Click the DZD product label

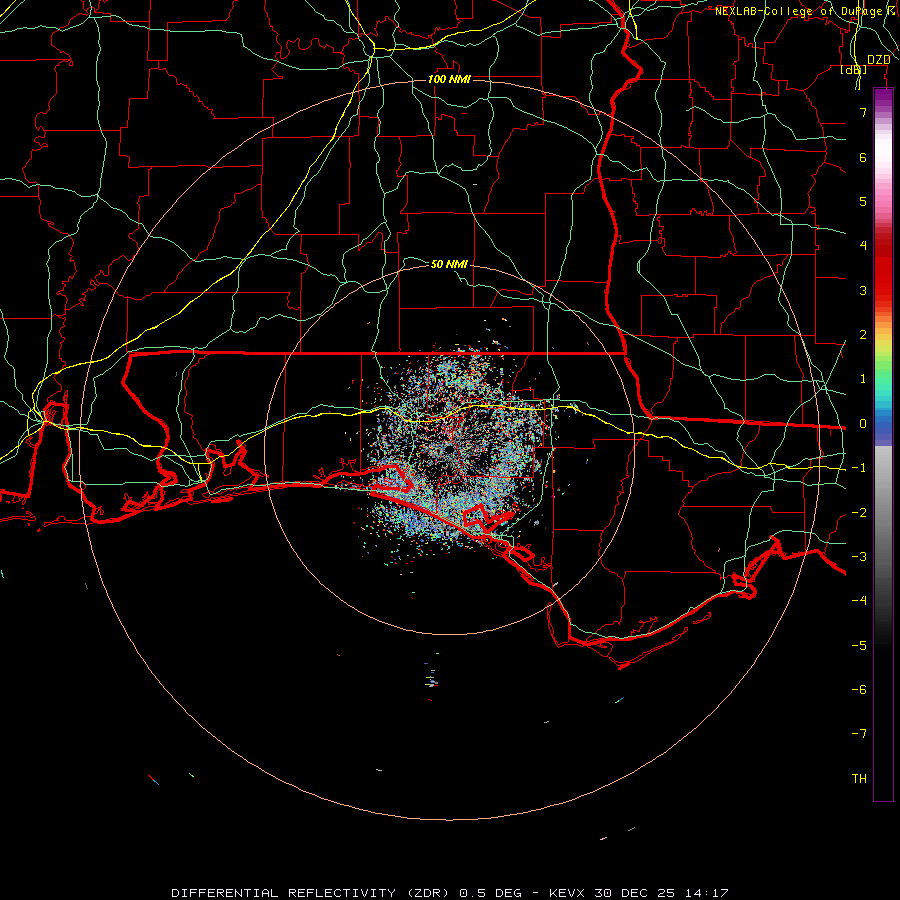878,59
